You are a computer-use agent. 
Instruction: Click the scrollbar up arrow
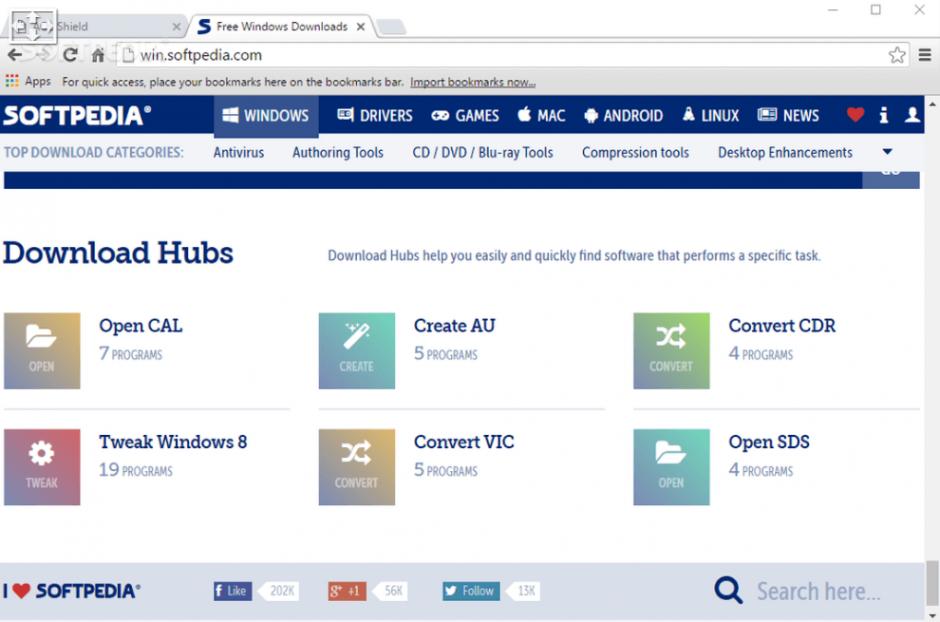pyautogui.click(x=932, y=104)
